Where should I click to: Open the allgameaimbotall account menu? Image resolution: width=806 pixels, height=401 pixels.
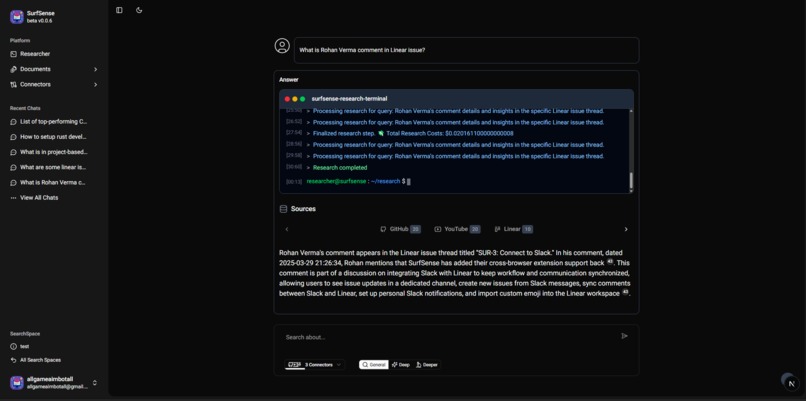(x=54, y=382)
